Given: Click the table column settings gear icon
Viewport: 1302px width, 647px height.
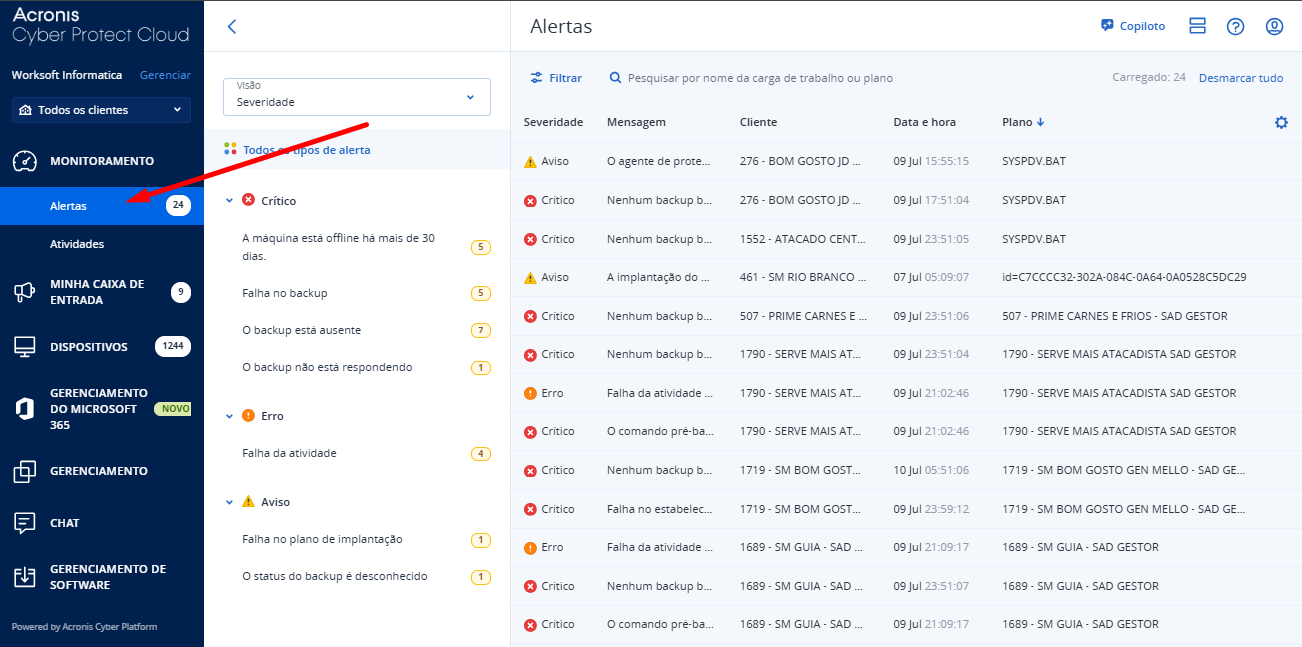Looking at the screenshot, I should click(x=1281, y=122).
